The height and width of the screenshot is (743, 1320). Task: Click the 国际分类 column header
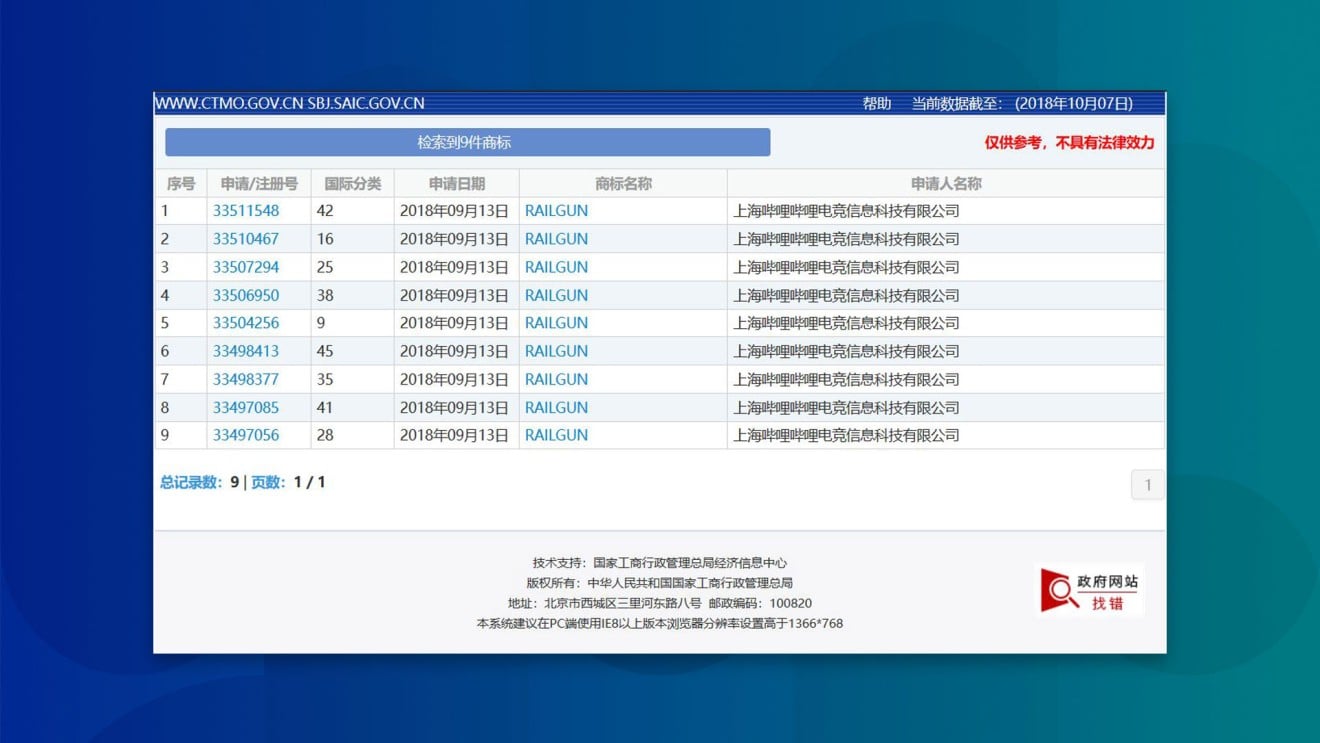coord(353,183)
